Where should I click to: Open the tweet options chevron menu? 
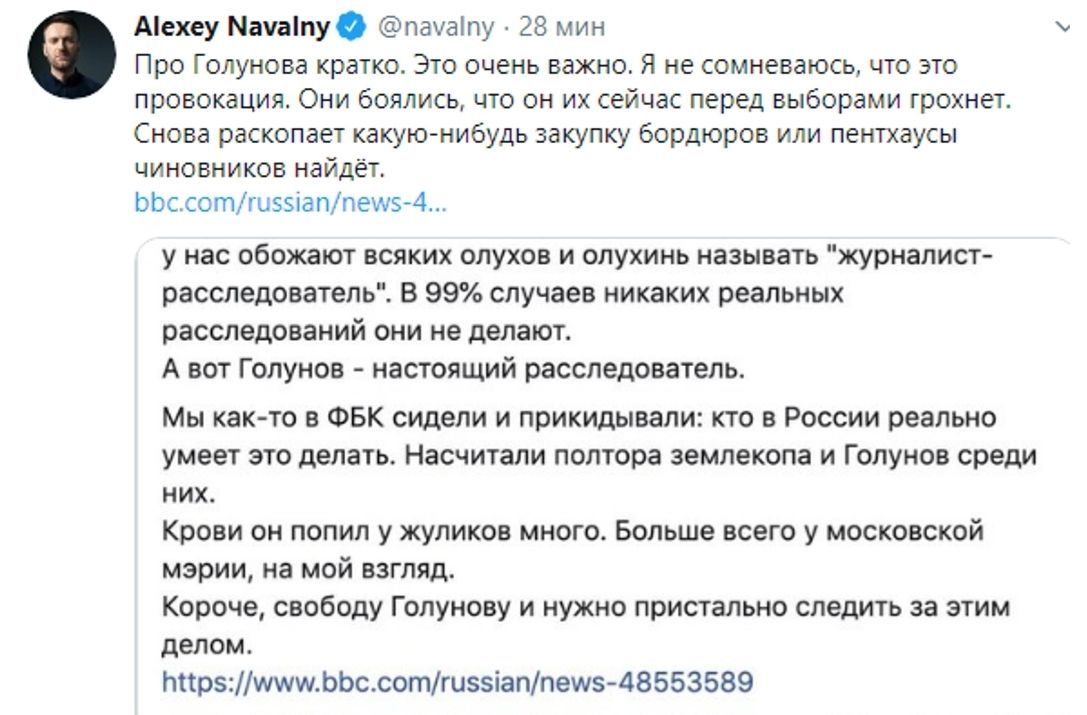pyautogui.click(x=1062, y=28)
